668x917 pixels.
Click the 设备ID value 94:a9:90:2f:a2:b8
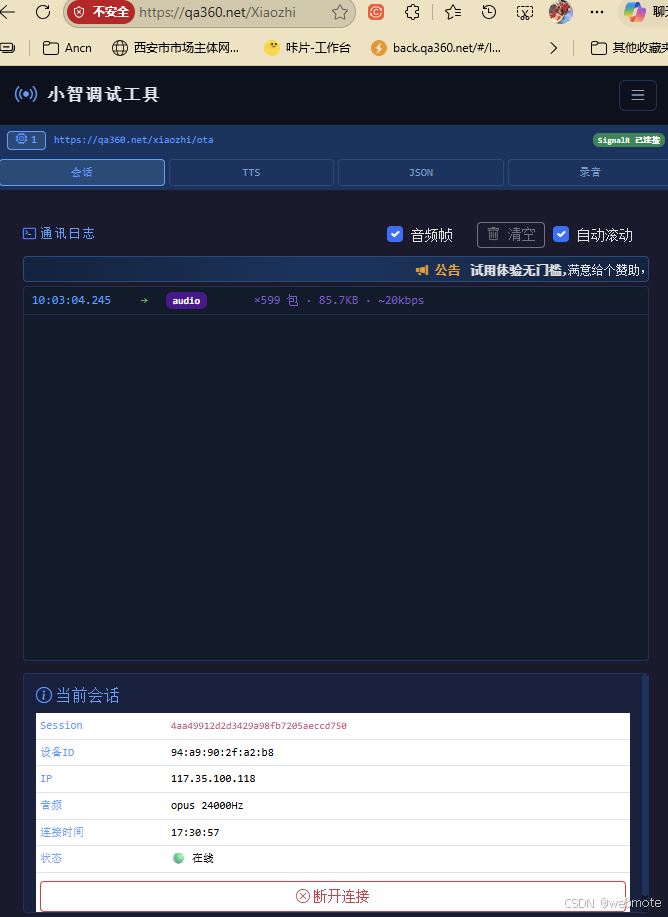(222, 753)
